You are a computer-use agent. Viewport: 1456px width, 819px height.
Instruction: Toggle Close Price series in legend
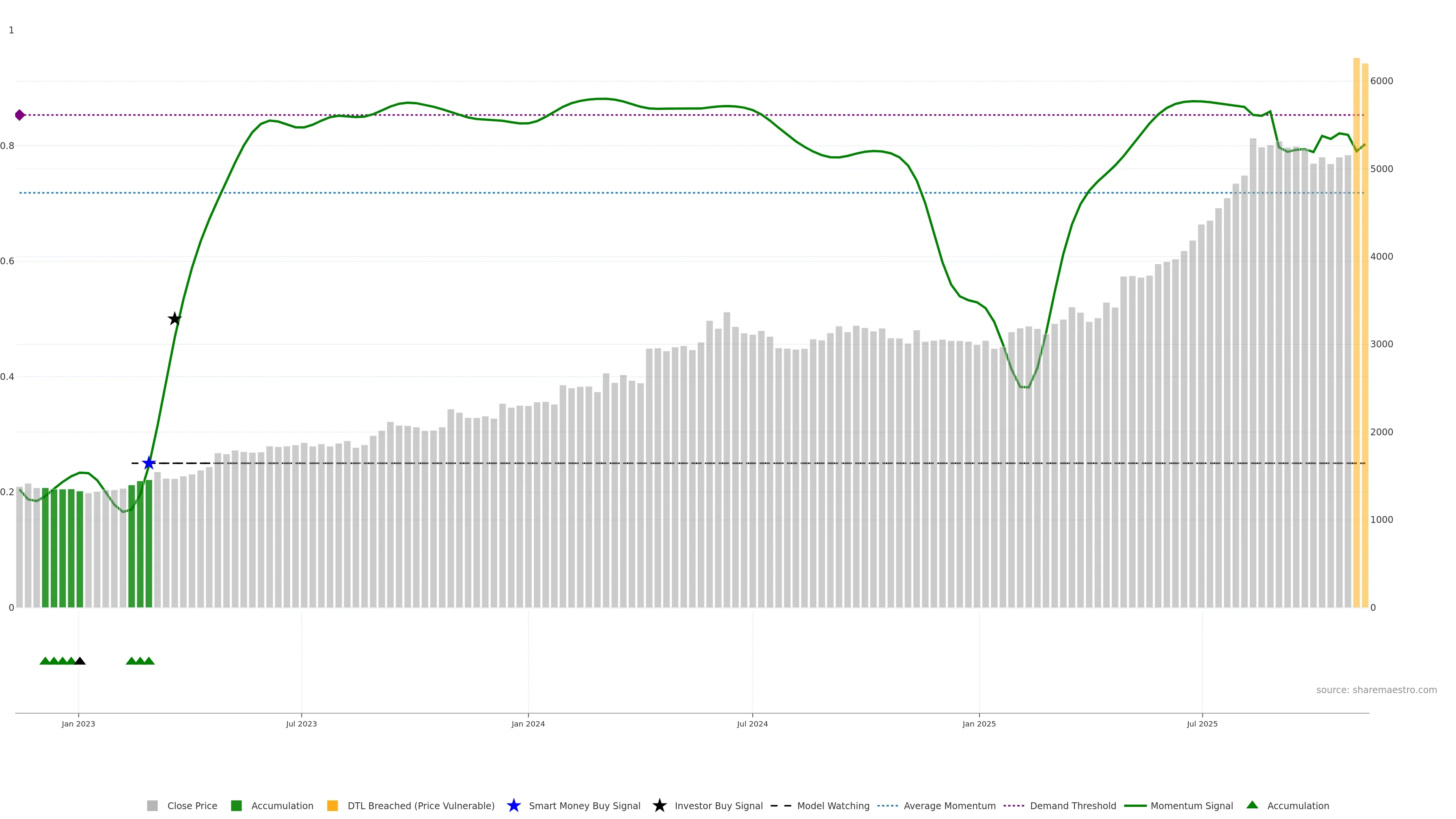pyautogui.click(x=191, y=805)
